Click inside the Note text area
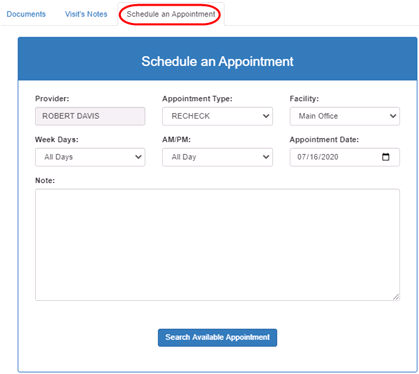Viewport: 419px width, 374px height. (217, 245)
